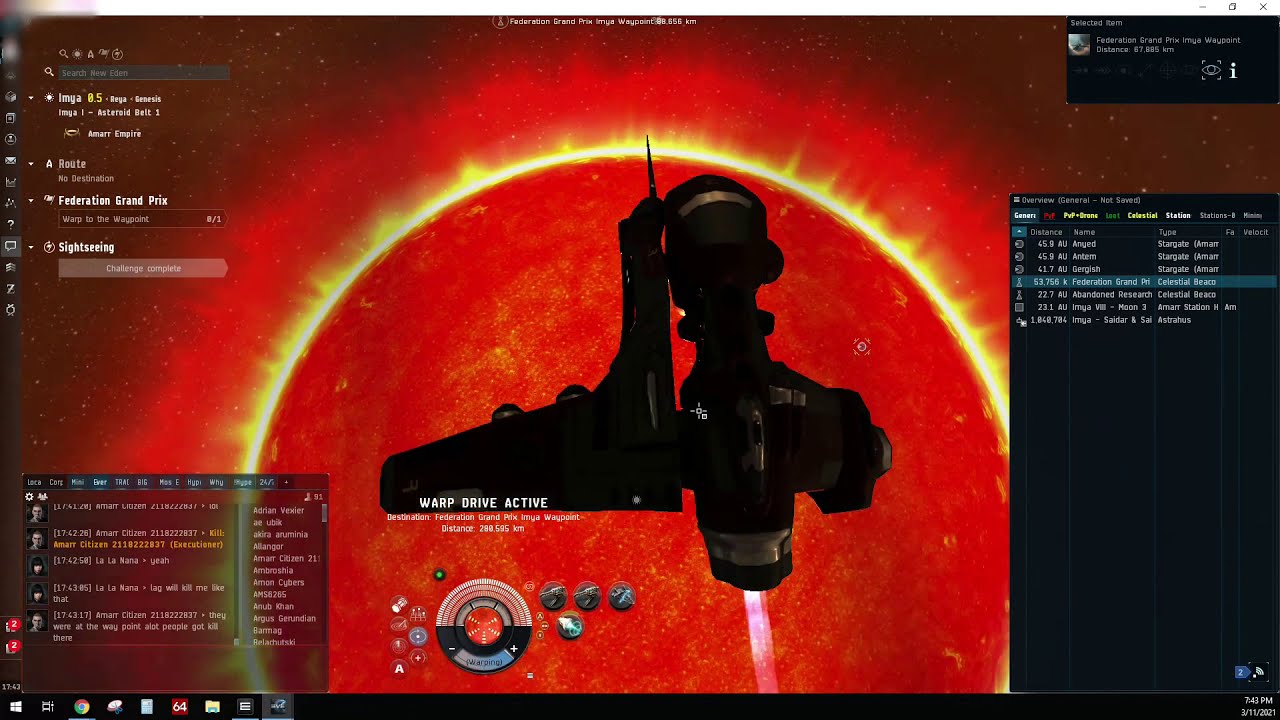Switch to the Station overview tab
1280x720 pixels.
point(1178,216)
